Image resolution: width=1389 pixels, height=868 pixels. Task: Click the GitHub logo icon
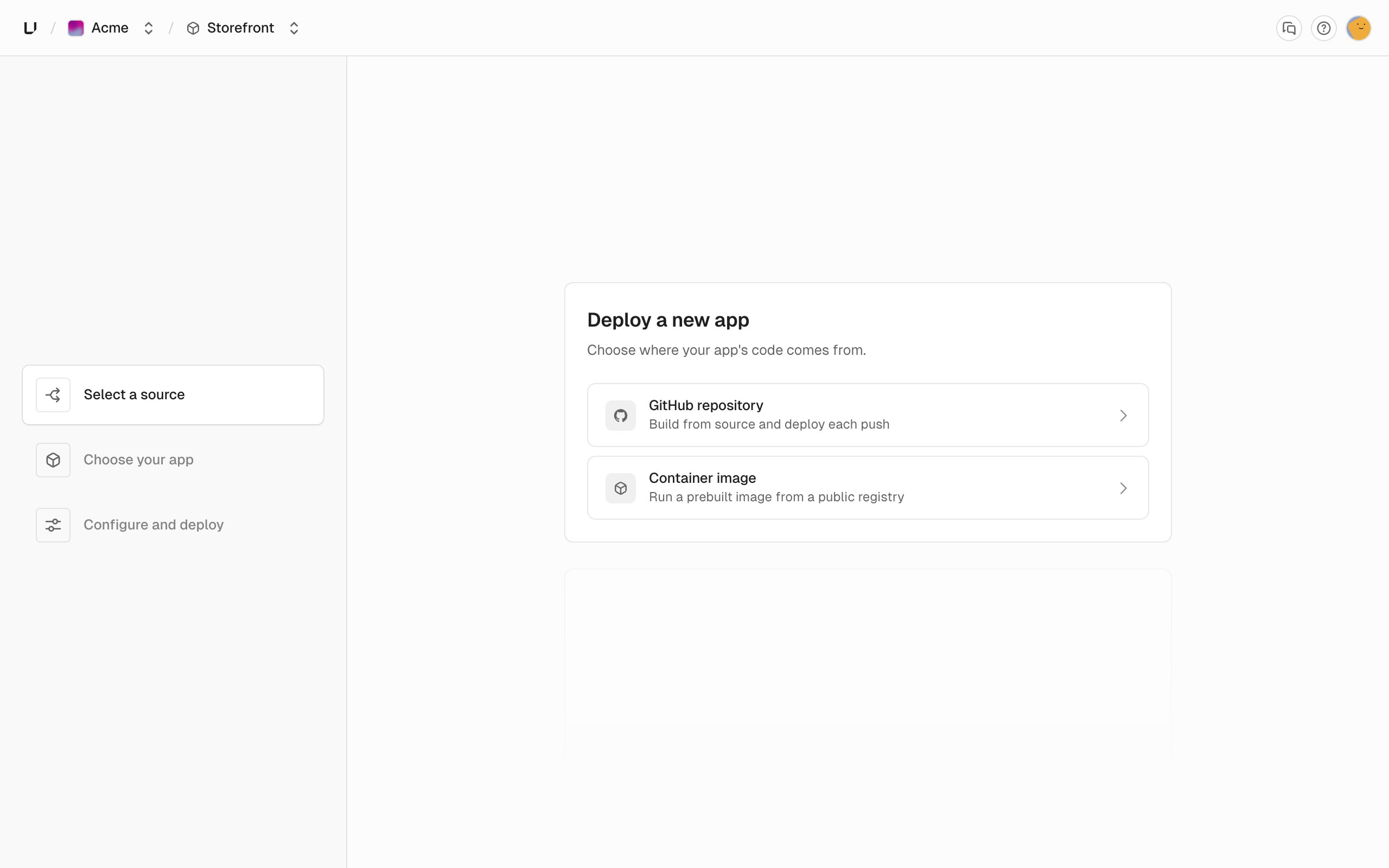pos(621,415)
